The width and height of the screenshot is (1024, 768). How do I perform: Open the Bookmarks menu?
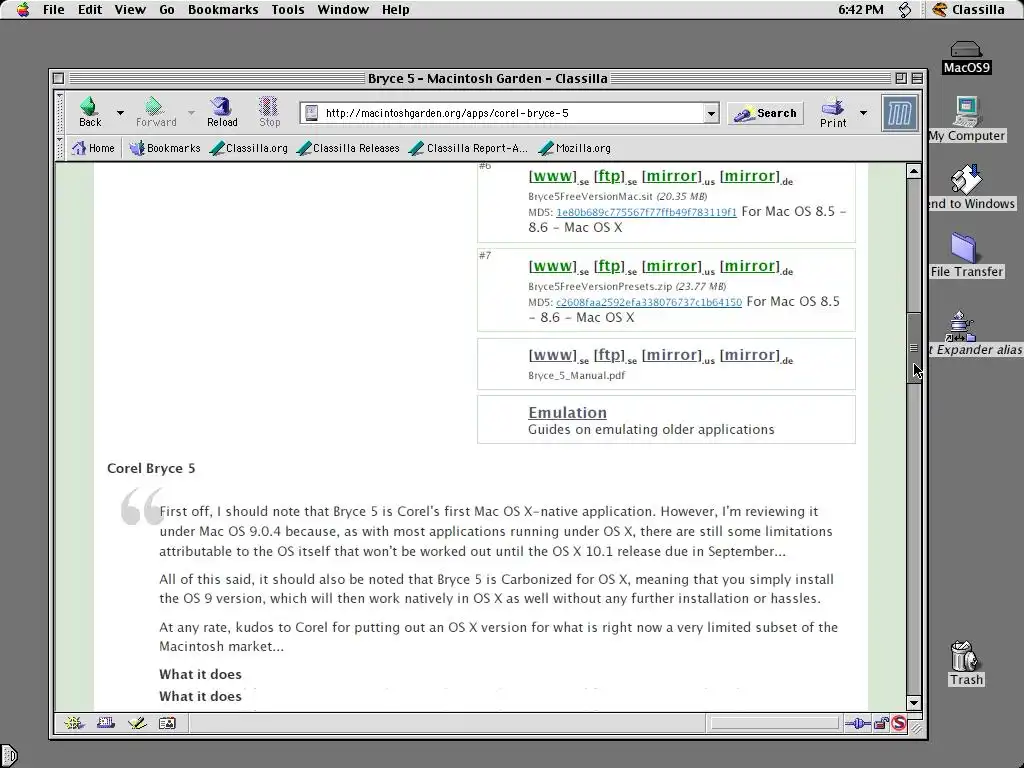[223, 10]
